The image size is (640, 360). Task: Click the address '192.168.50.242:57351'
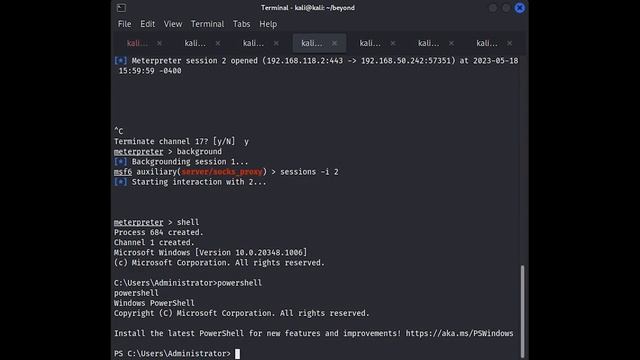coord(406,61)
